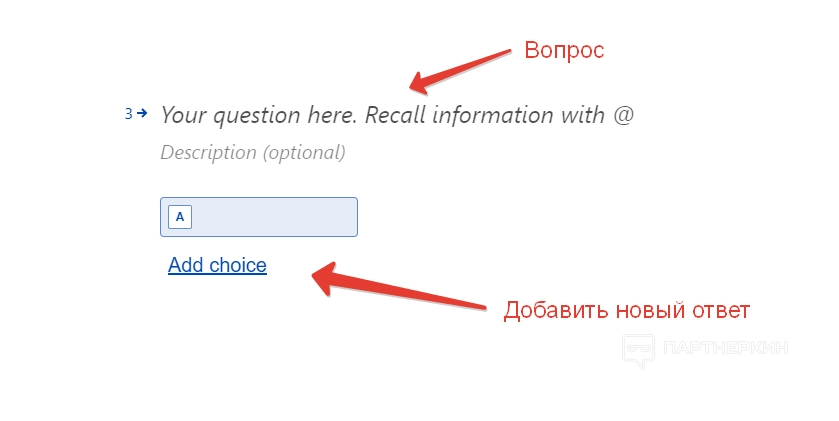The width and height of the screenshot is (839, 421).
Task: Click the tail of the long red arrow near "Добавить"
Action: tap(483, 303)
